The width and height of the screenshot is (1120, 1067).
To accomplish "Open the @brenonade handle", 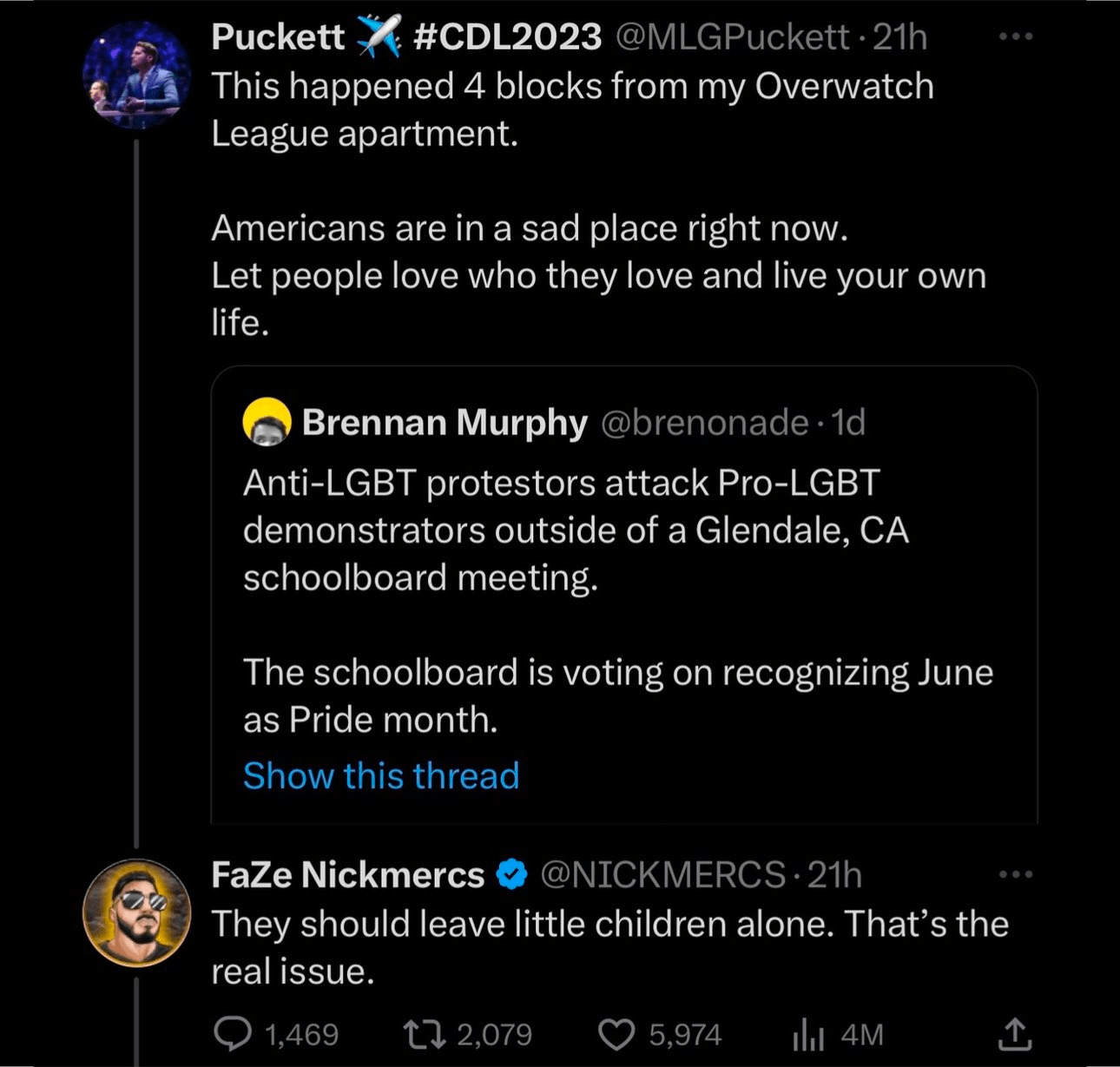I will click(704, 422).
